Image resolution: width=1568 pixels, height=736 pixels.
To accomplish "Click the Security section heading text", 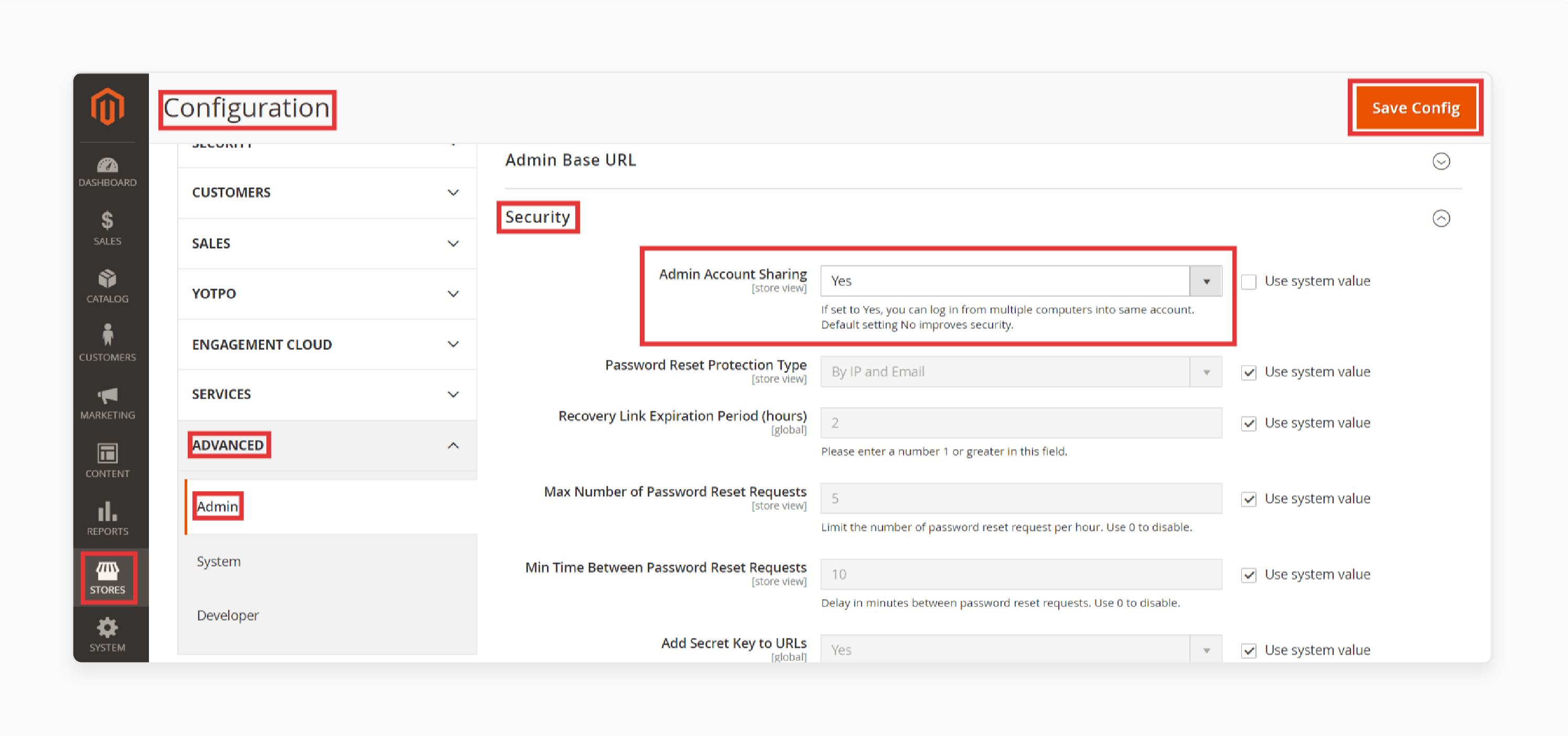I will click(x=538, y=217).
